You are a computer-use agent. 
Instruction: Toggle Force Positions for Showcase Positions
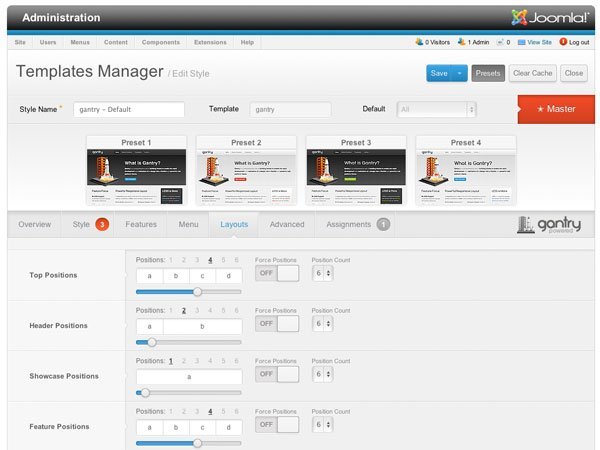[277, 374]
